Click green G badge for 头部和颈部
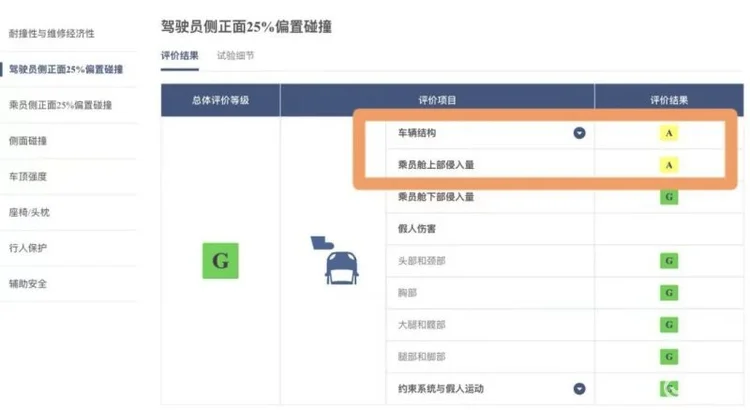Viewport: 750px width, 410px height. pos(669,261)
